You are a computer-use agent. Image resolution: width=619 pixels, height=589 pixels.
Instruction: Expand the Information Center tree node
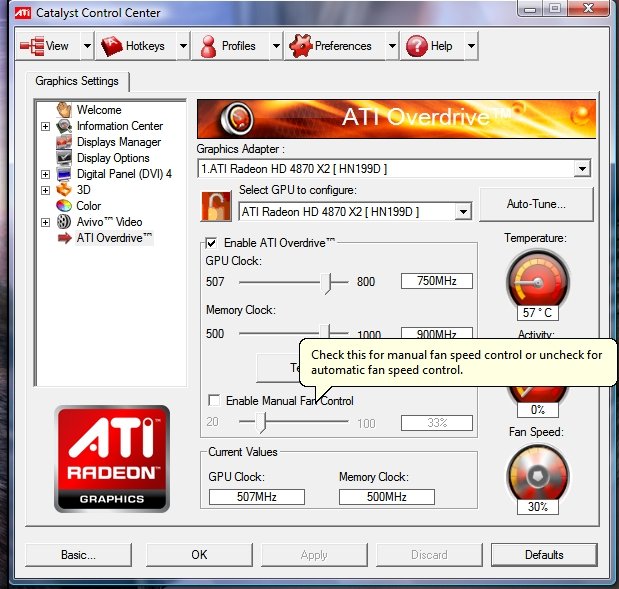(x=45, y=126)
